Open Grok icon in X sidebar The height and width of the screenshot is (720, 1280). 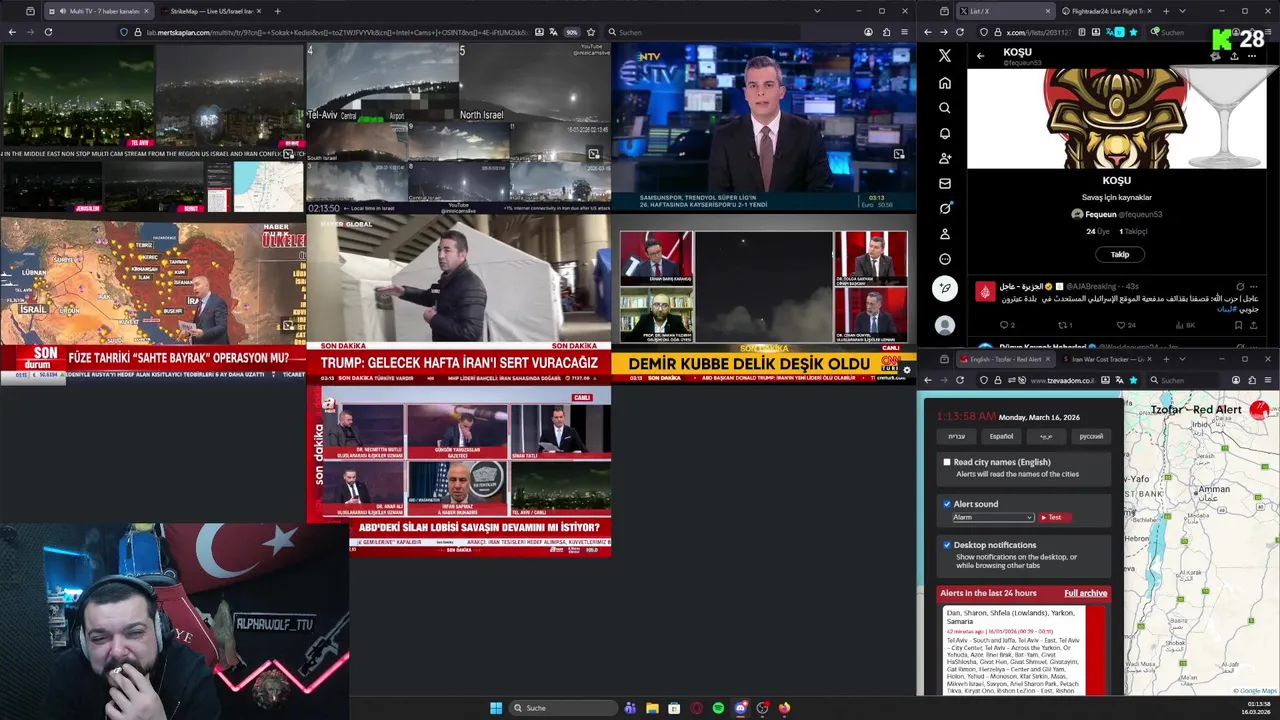coord(945,208)
